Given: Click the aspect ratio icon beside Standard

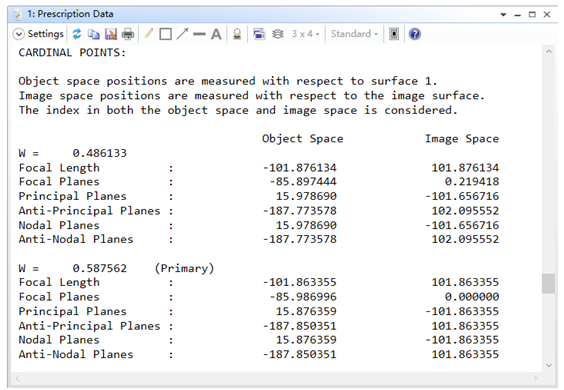Looking at the screenshot, I should [x=394, y=34].
